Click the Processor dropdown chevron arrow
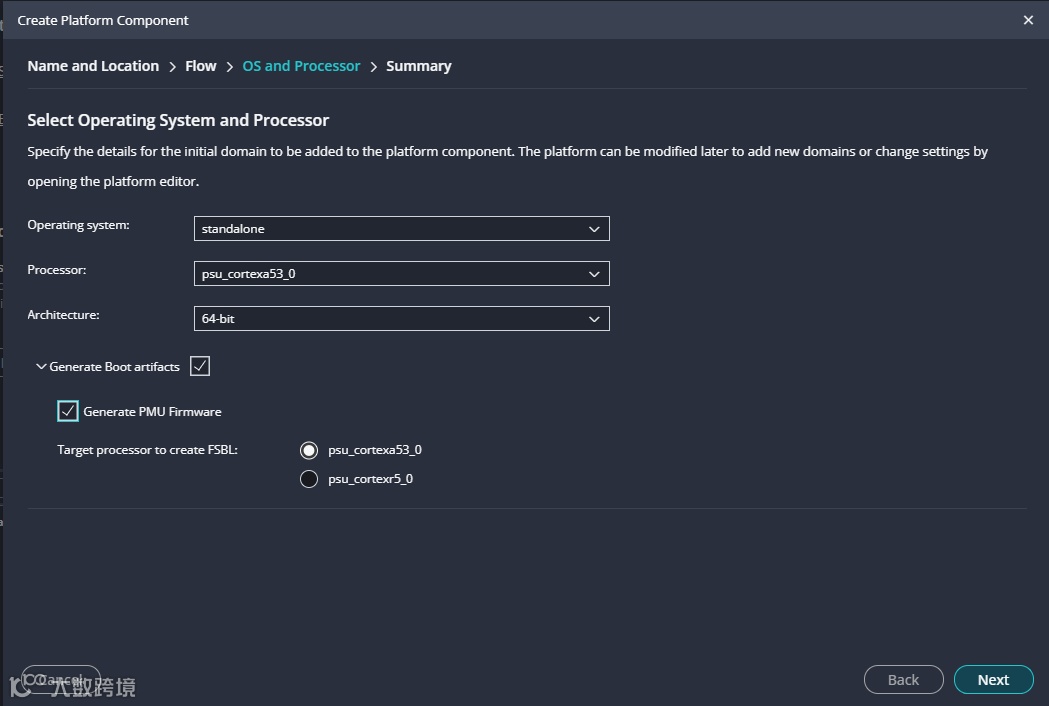The width and height of the screenshot is (1049, 706). (x=594, y=274)
